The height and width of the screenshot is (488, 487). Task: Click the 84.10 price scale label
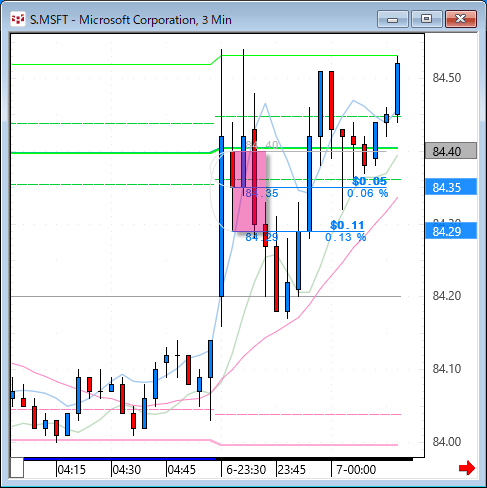coord(447,369)
